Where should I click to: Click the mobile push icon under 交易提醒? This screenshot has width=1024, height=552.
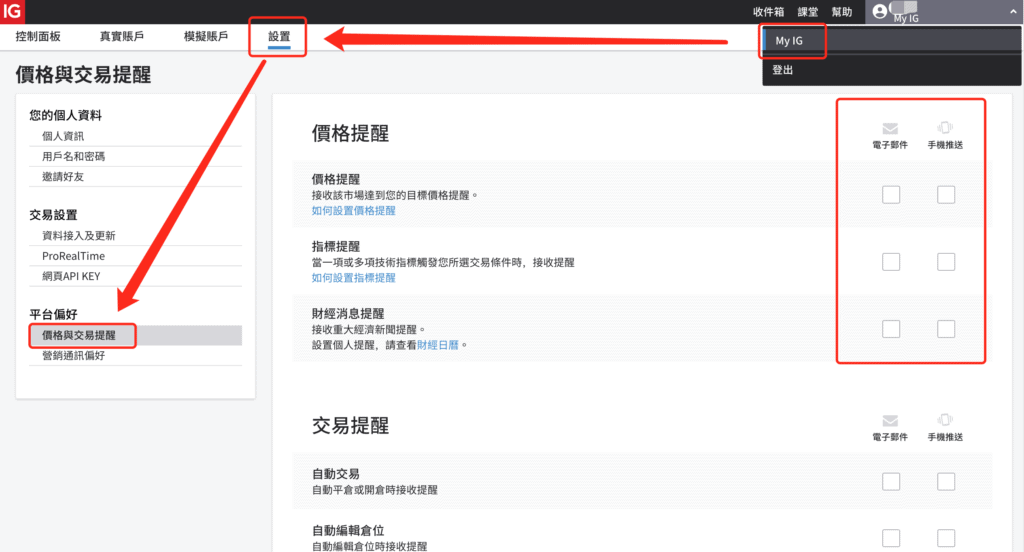point(945,421)
